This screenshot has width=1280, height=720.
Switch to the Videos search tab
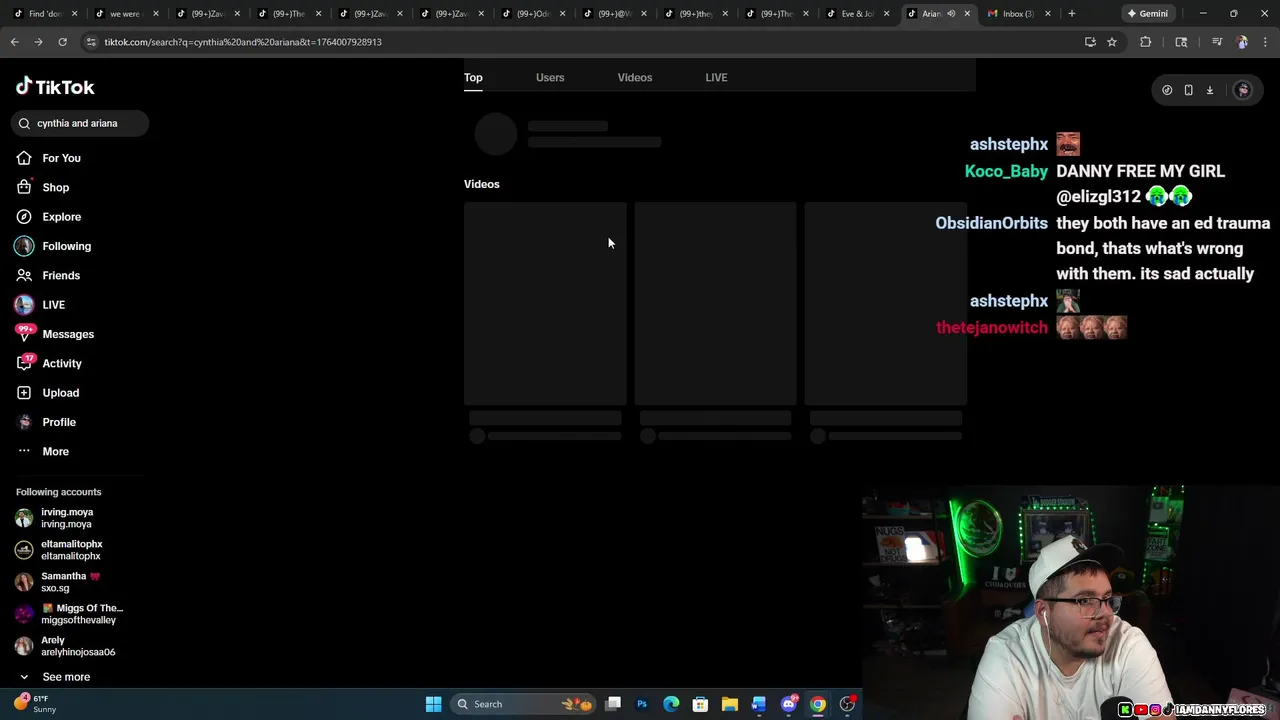635,77
